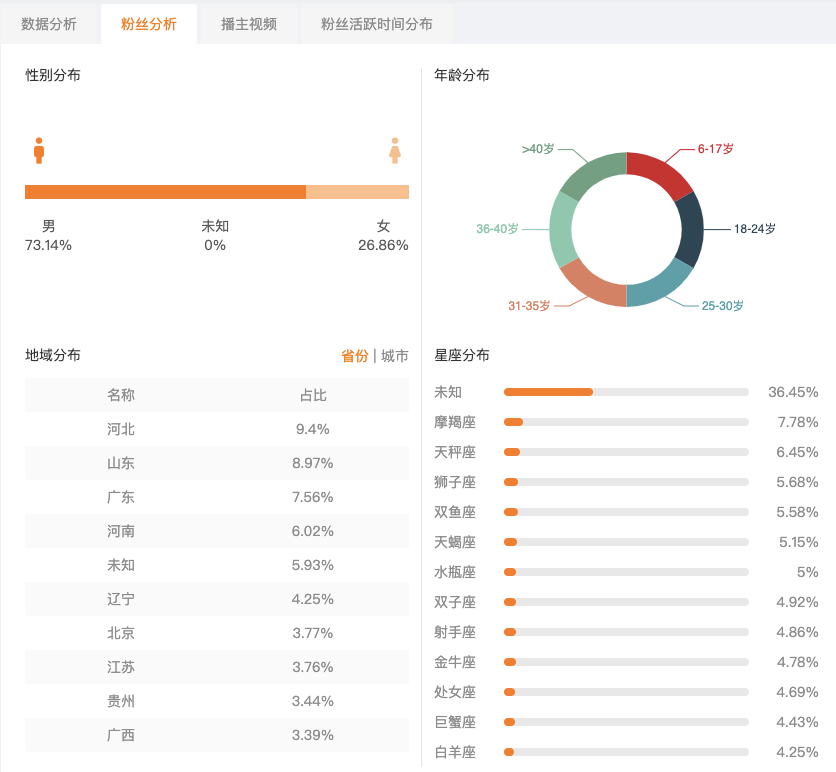
Task: Select the 粉丝活跃时间分布 tab
Action: click(376, 24)
